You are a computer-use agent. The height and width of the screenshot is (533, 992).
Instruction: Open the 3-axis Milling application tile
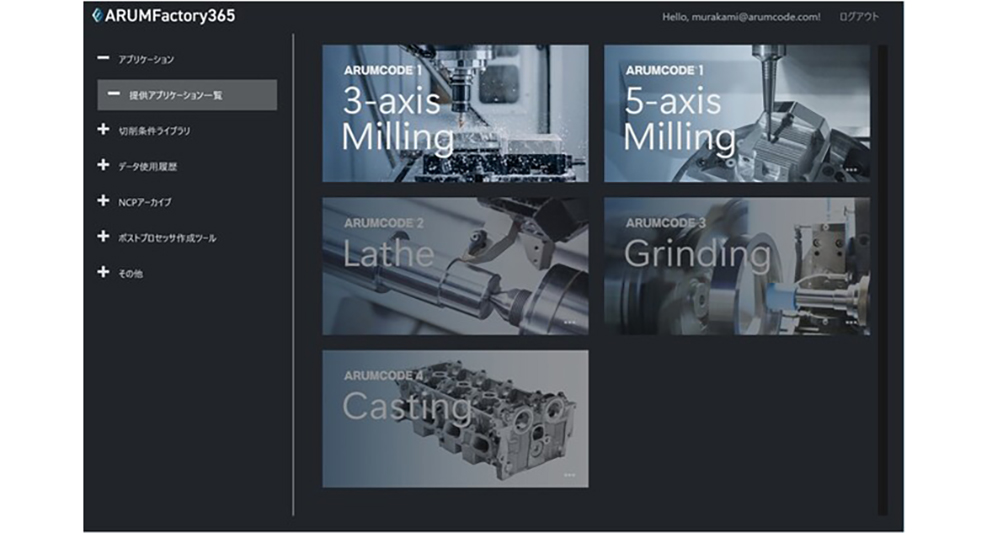[456, 113]
